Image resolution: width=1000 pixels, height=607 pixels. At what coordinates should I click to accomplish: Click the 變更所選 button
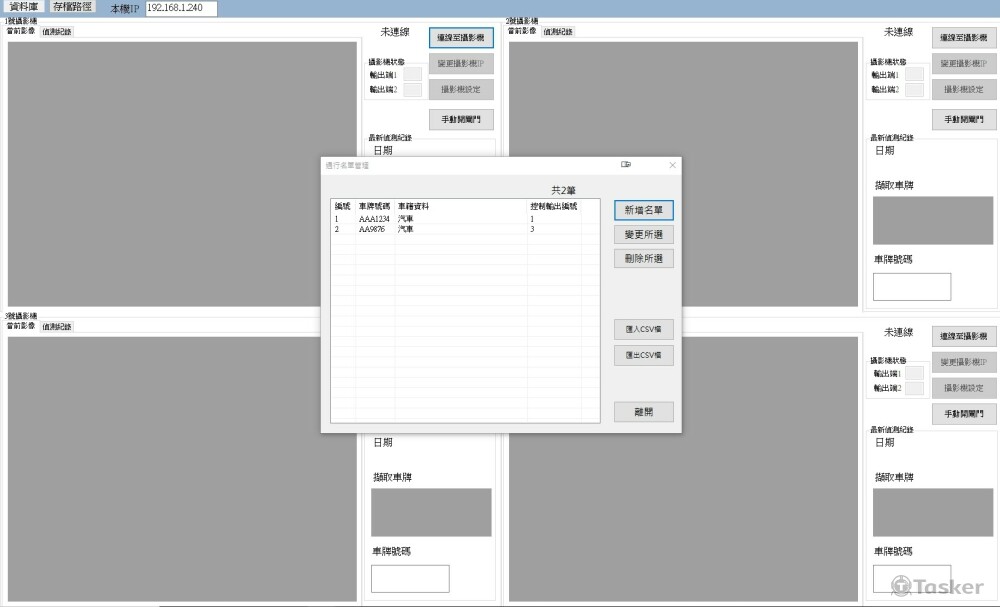643,235
